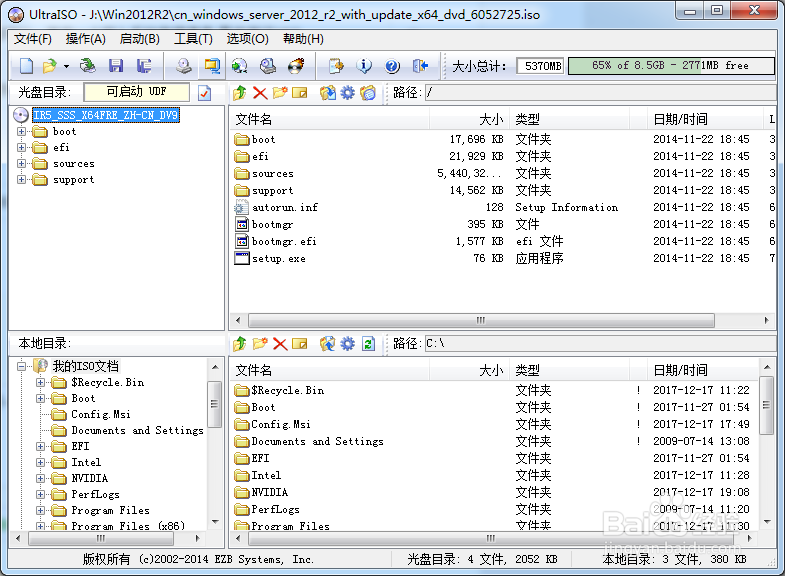The image size is (785, 576).
Task: Click the Register note toolbar icon
Action: 336,66
